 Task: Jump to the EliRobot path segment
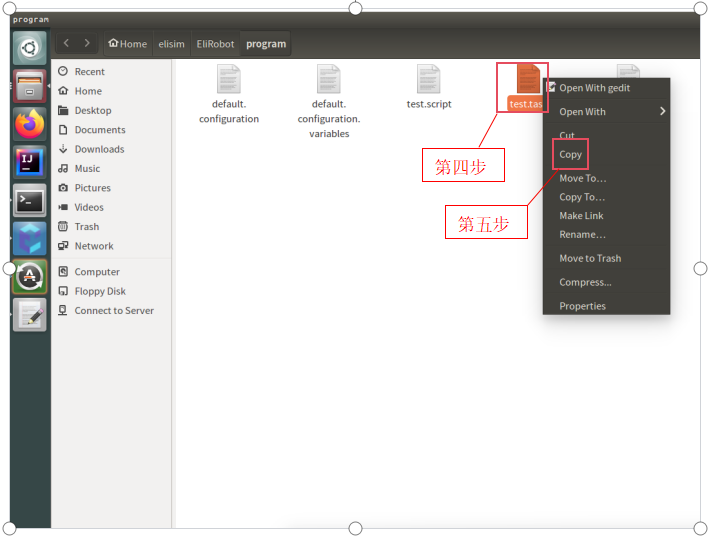(215, 44)
